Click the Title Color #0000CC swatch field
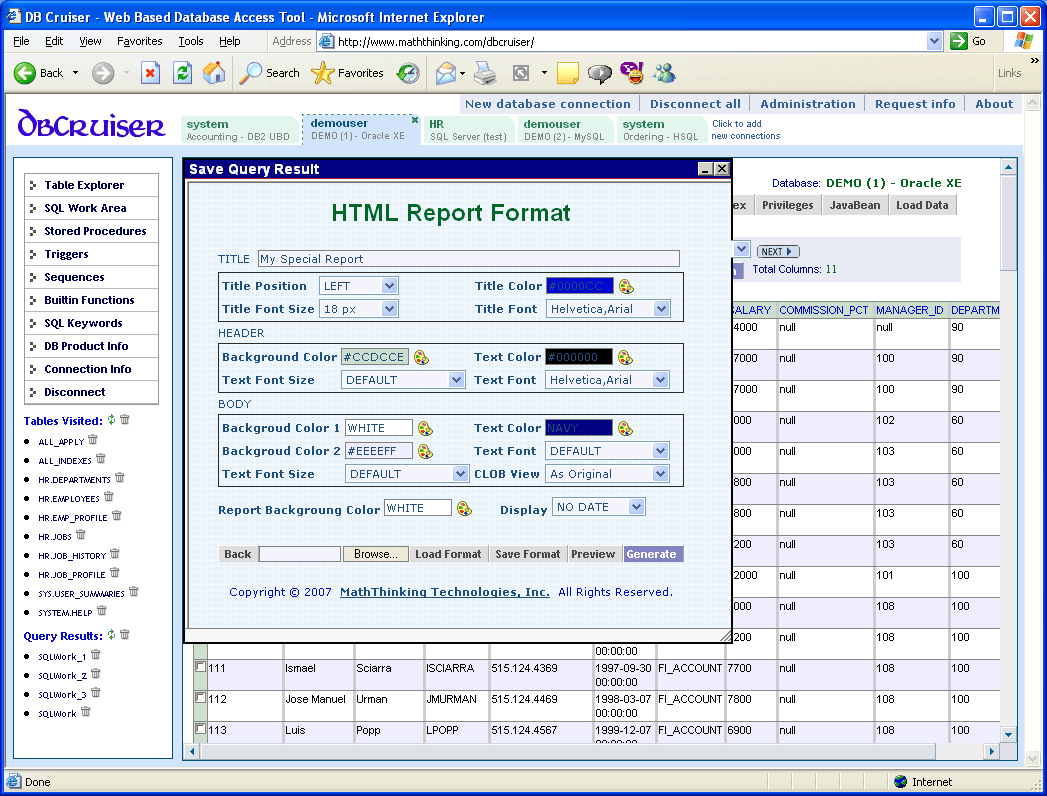Viewport: 1047px width, 796px height. point(579,286)
